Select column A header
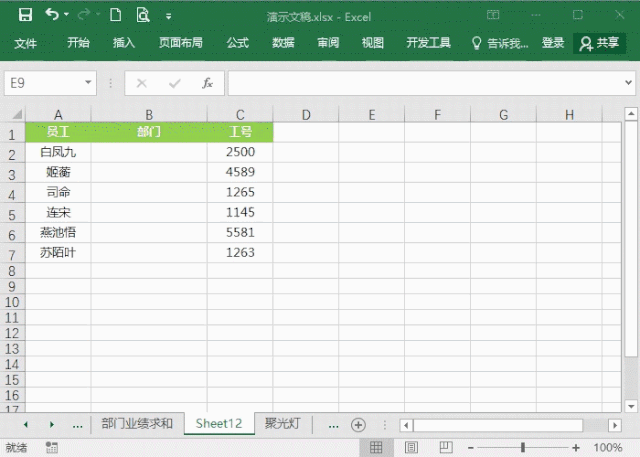The height and width of the screenshot is (457, 640). 58,115
